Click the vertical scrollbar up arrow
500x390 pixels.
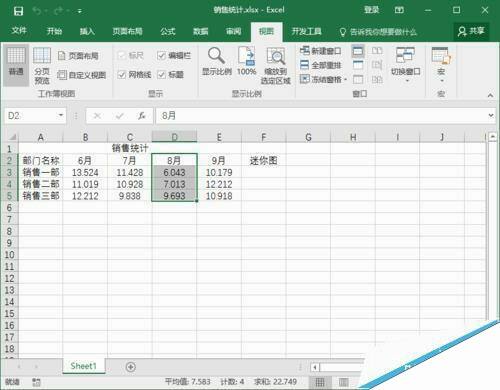493,137
